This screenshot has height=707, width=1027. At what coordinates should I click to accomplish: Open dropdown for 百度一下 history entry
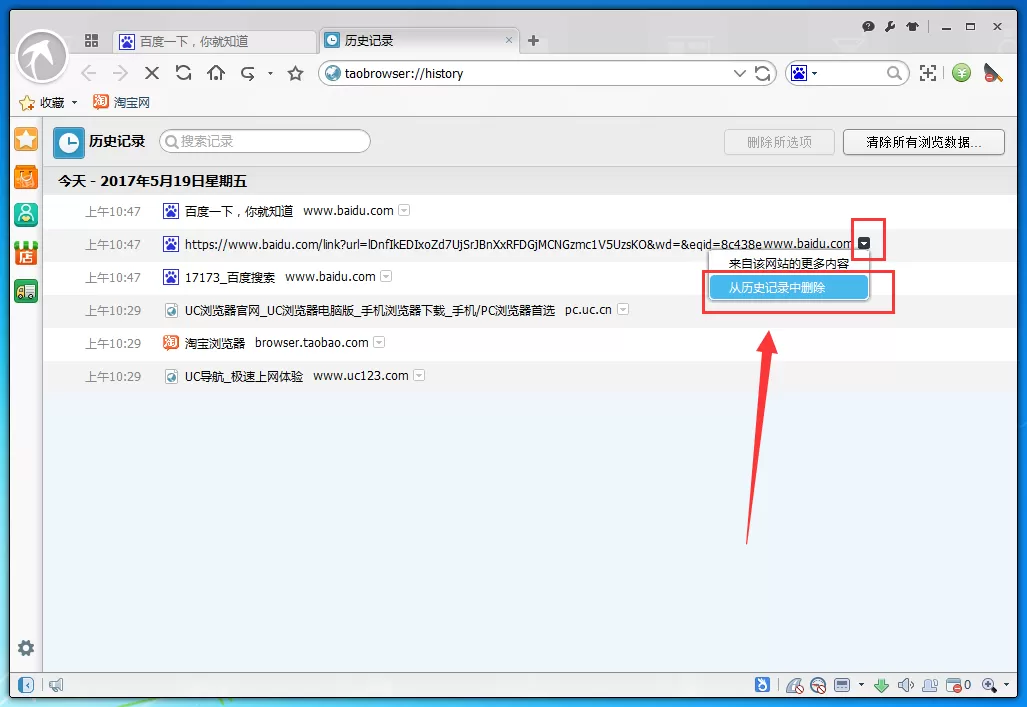coord(404,210)
